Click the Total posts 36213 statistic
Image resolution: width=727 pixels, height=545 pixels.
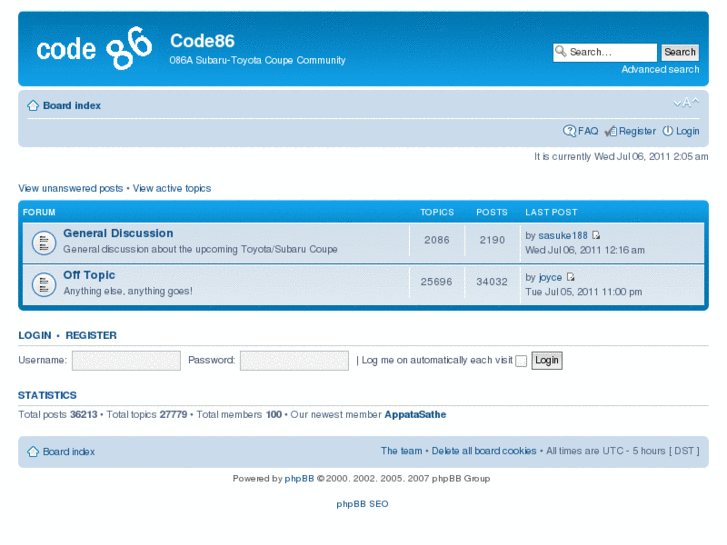click(x=58, y=415)
